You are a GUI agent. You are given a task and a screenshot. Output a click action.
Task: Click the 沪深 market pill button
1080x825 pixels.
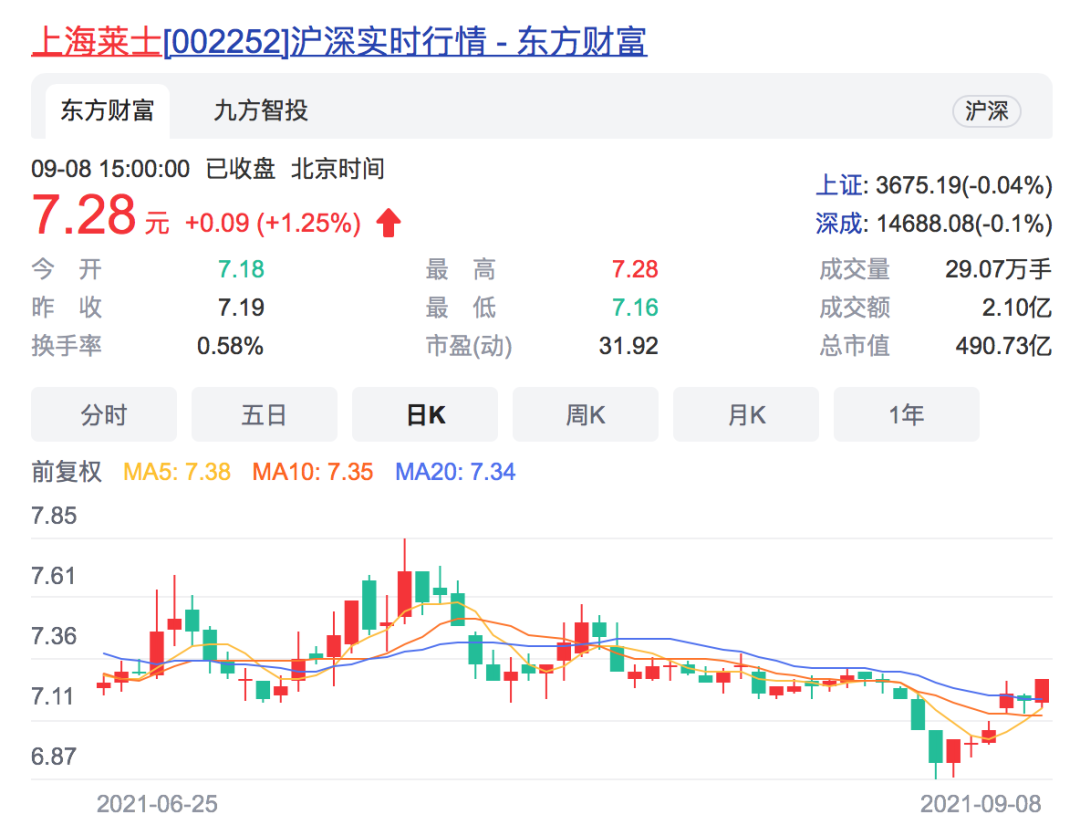[x=986, y=111]
